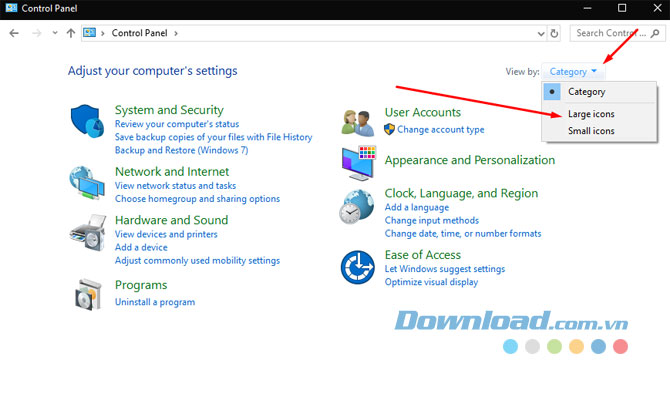Select Small icons in View by menu
This screenshot has height=400, width=670.
click(x=599, y=131)
